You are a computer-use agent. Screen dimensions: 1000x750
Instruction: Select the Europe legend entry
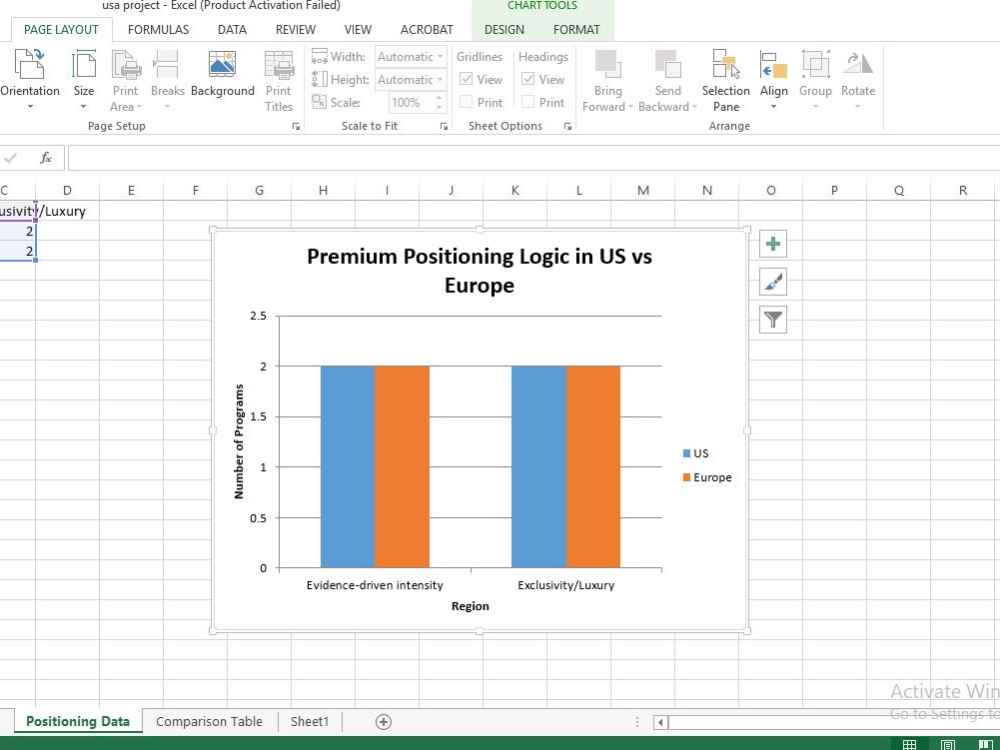click(x=707, y=478)
